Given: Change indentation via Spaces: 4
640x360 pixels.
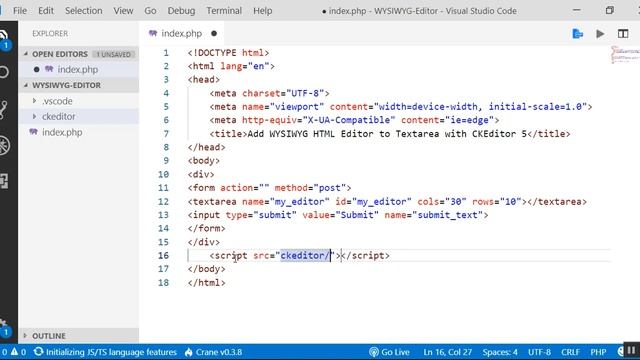Looking at the screenshot, I should point(500,352).
